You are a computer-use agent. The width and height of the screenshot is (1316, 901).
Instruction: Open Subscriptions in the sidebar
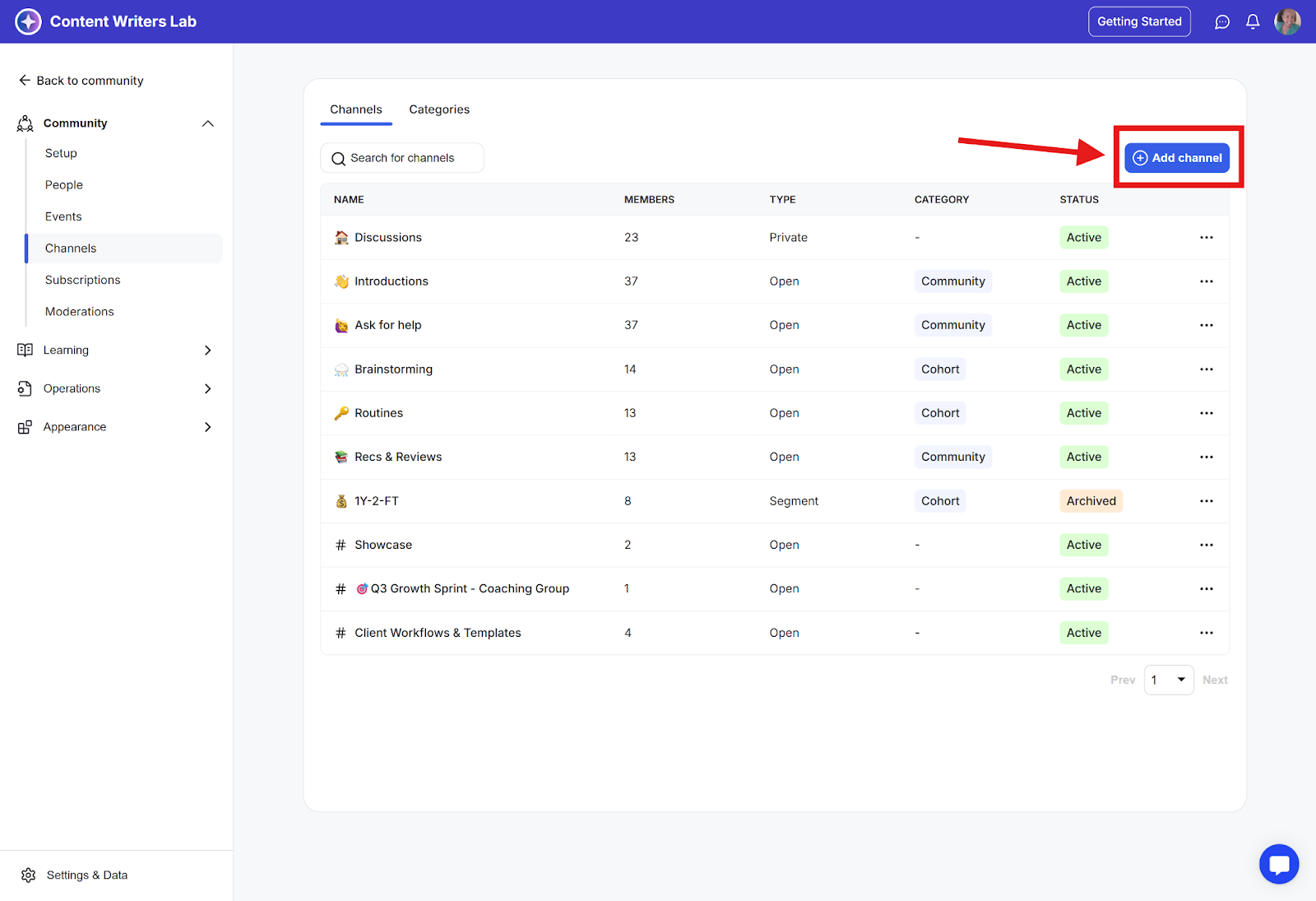tap(83, 280)
